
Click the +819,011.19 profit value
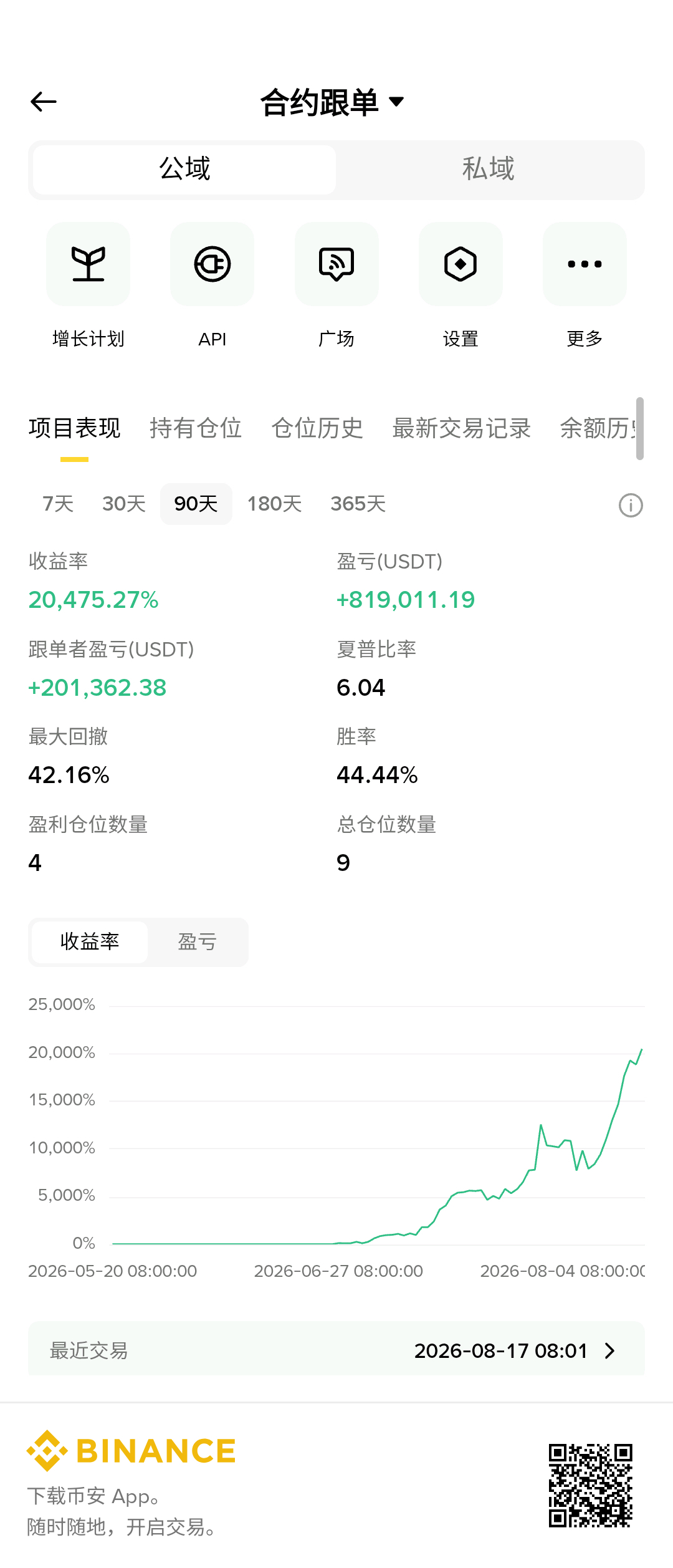406,600
